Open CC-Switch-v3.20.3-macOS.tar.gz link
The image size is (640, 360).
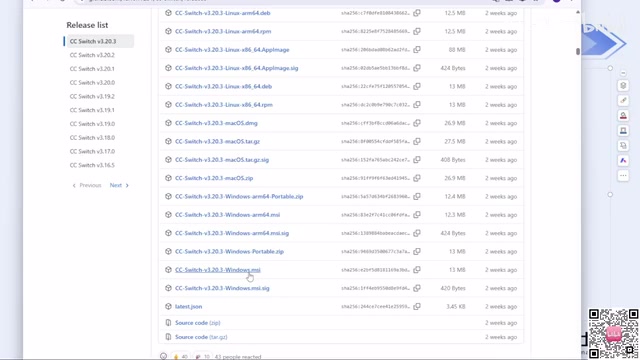tap(218, 141)
